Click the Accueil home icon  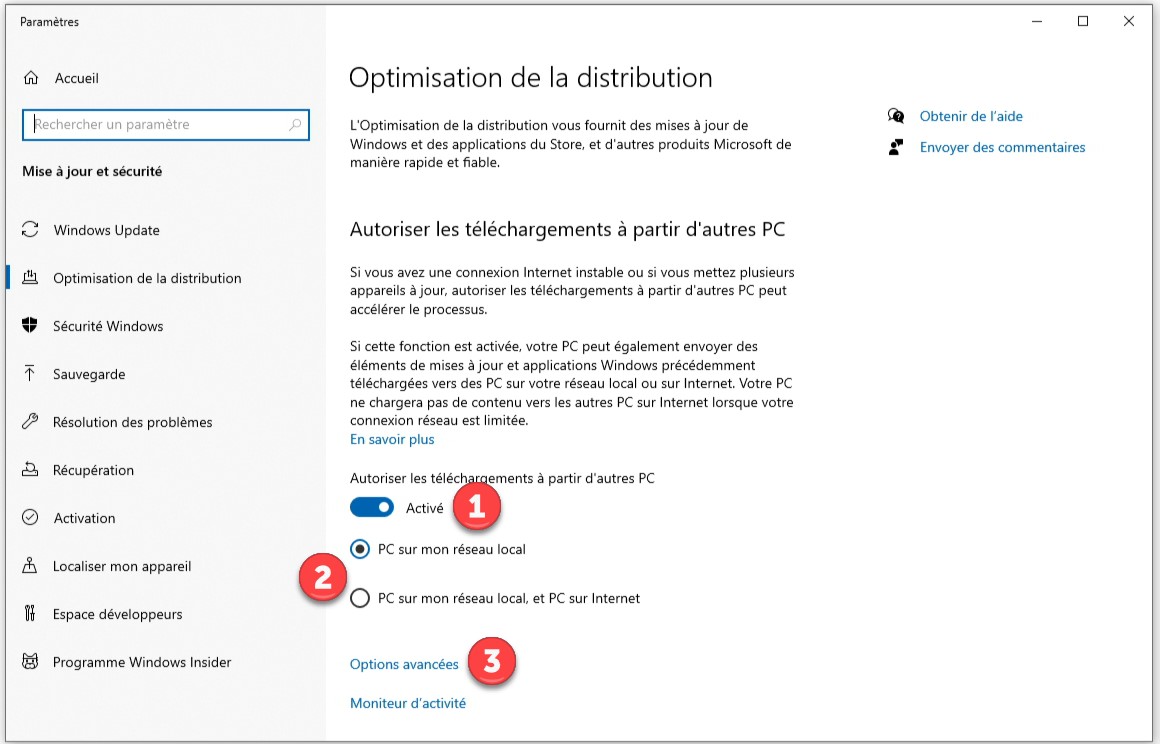[31, 78]
